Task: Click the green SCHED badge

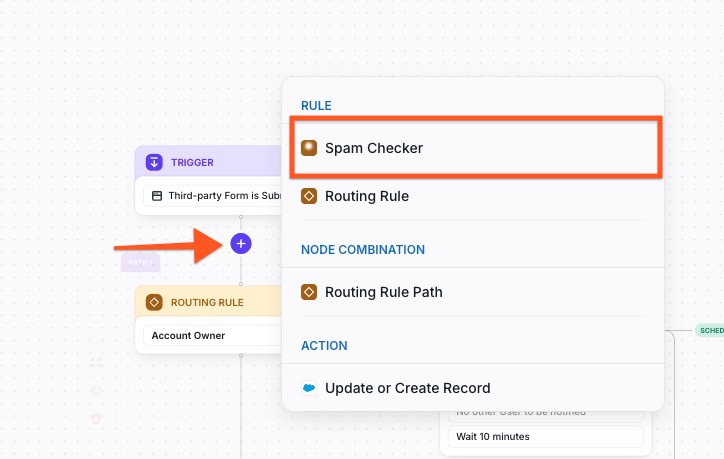Action: [709, 330]
